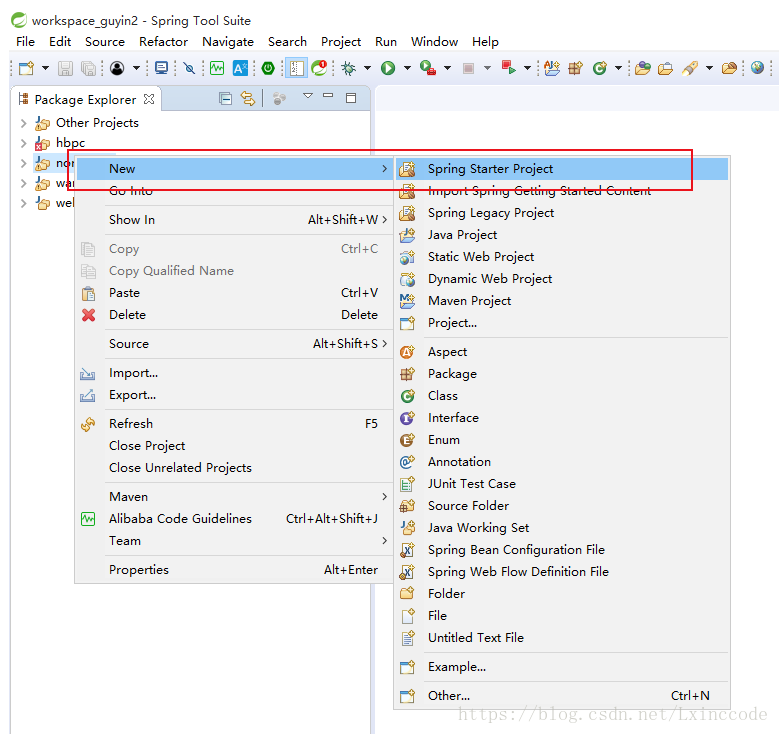Click Import... in the context menu
Screen dimensions: 779x734
(234, 373)
